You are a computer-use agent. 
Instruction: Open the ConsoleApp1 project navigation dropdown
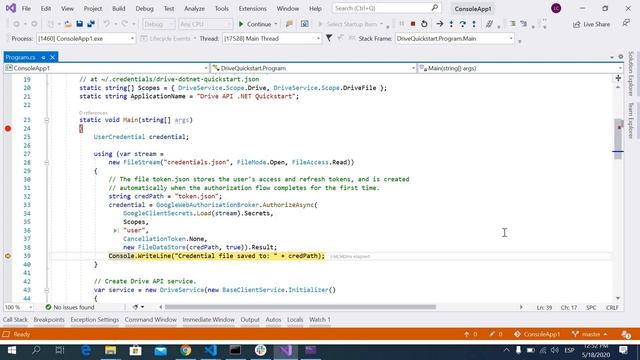[107, 68]
